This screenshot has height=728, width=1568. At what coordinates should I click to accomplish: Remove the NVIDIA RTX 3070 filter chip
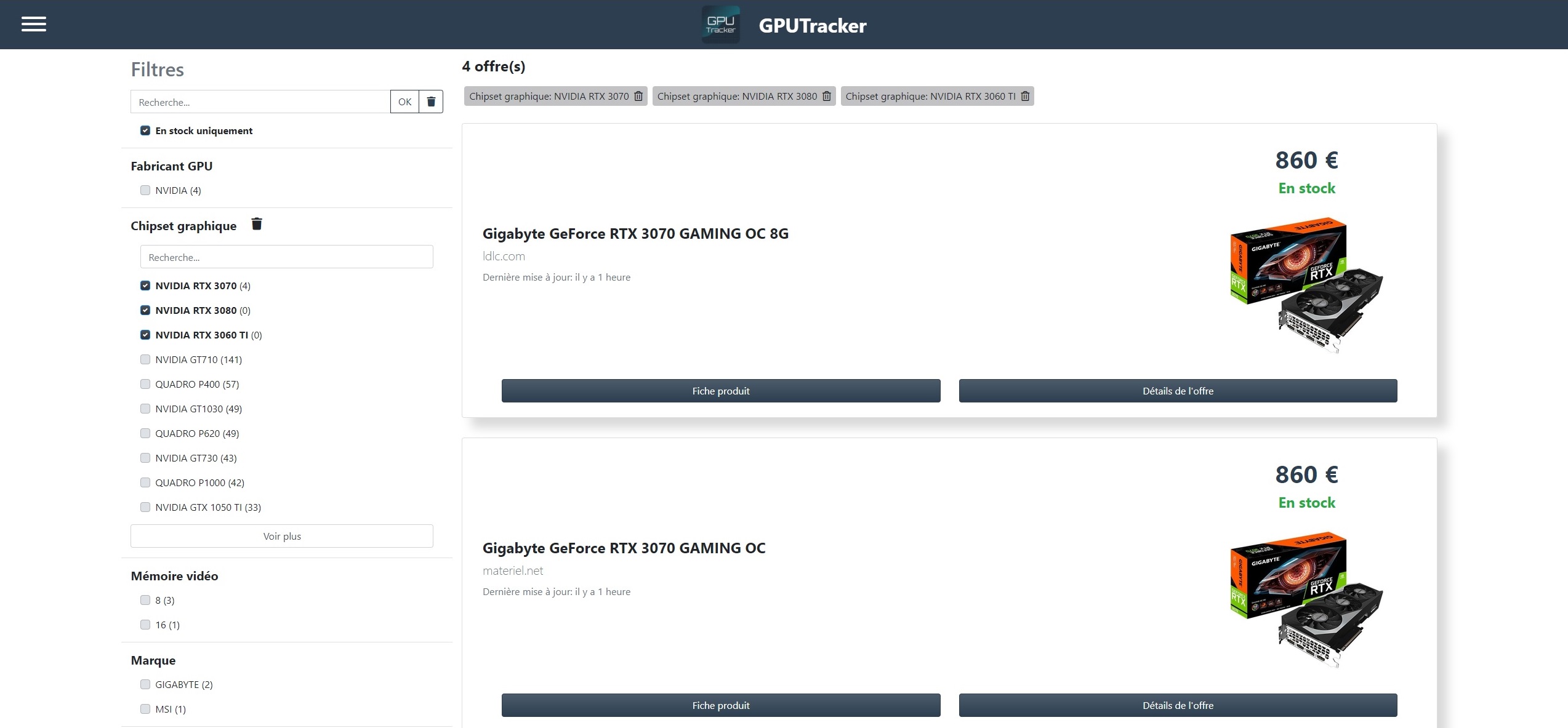click(638, 96)
